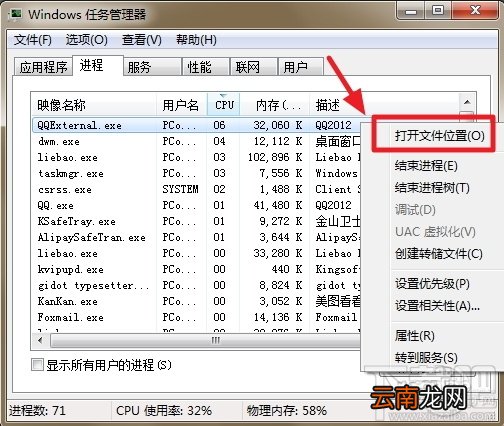Screen dimensions: 504x426
Task: Click the horizontal scrollbar thumb
Action: (205, 340)
